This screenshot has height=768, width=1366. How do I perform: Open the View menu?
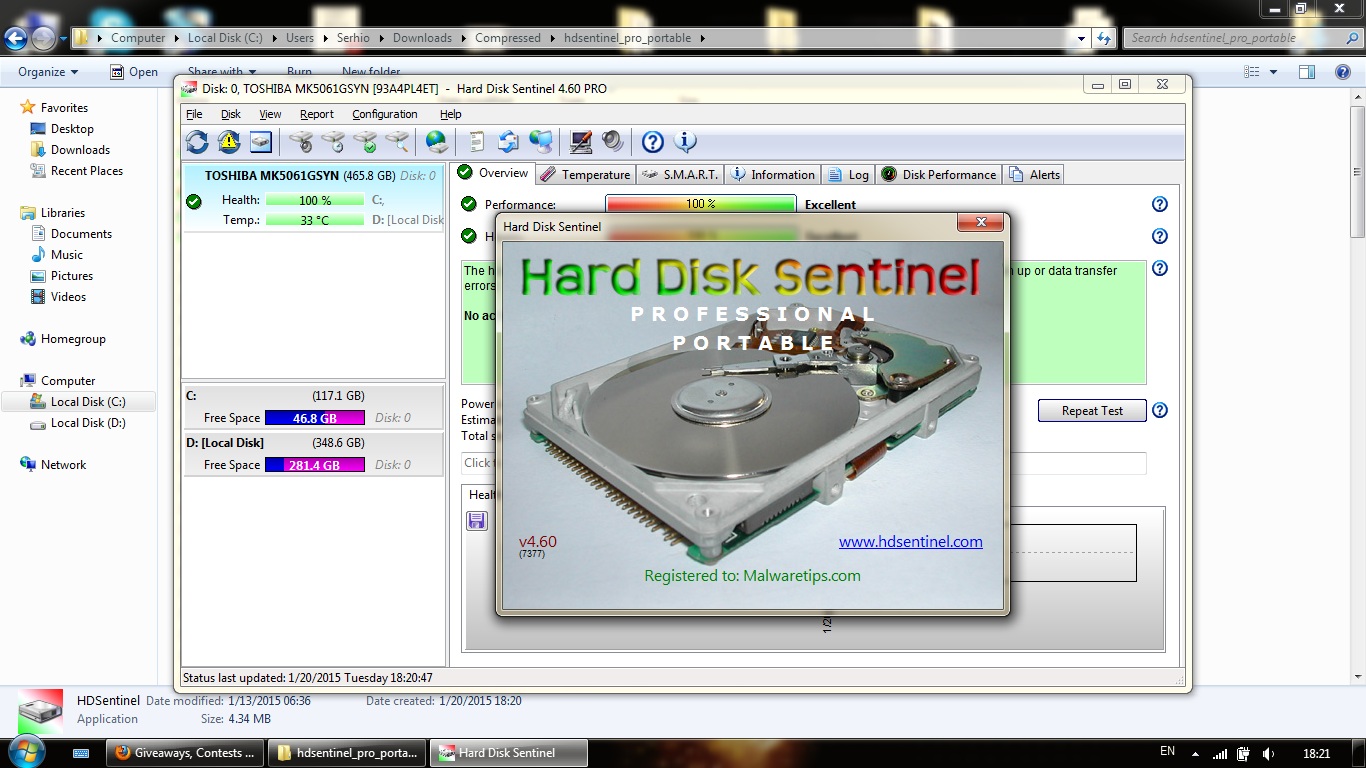pos(270,114)
